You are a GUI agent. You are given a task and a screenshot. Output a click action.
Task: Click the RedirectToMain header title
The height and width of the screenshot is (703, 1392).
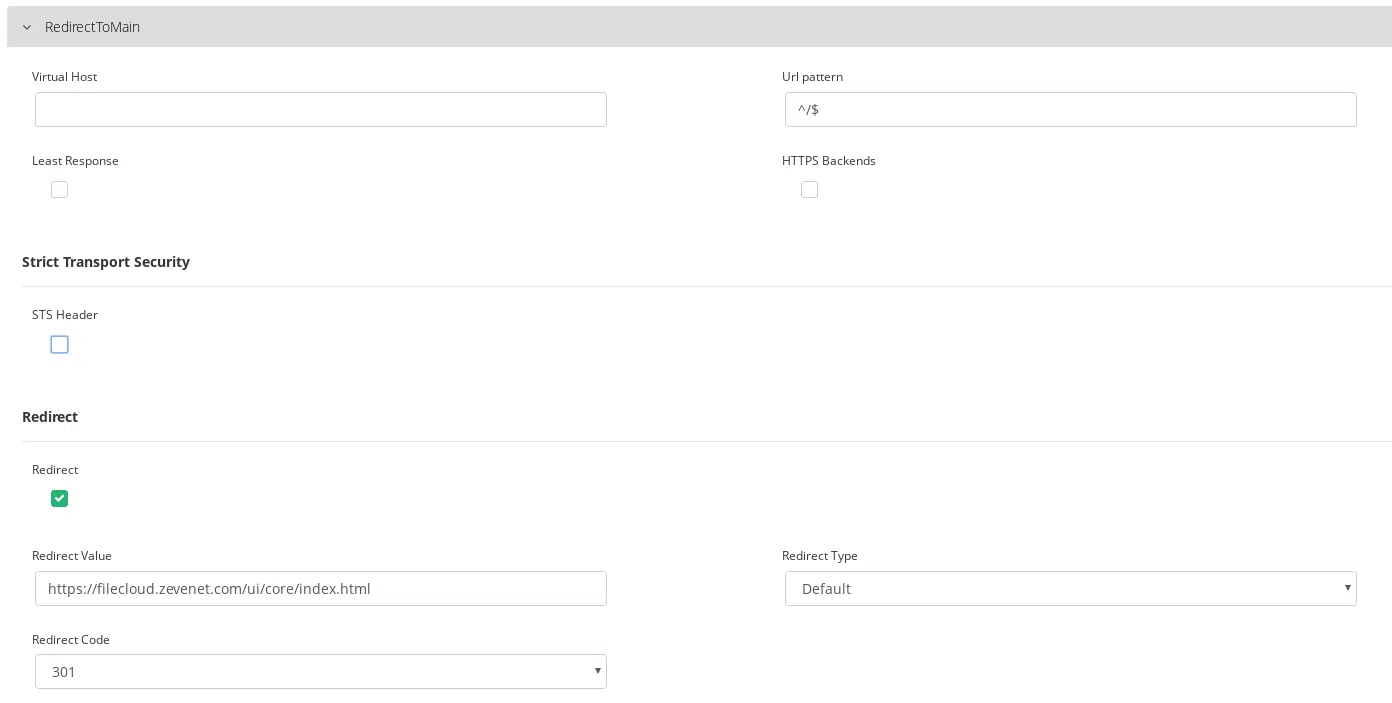click(92, 27)
